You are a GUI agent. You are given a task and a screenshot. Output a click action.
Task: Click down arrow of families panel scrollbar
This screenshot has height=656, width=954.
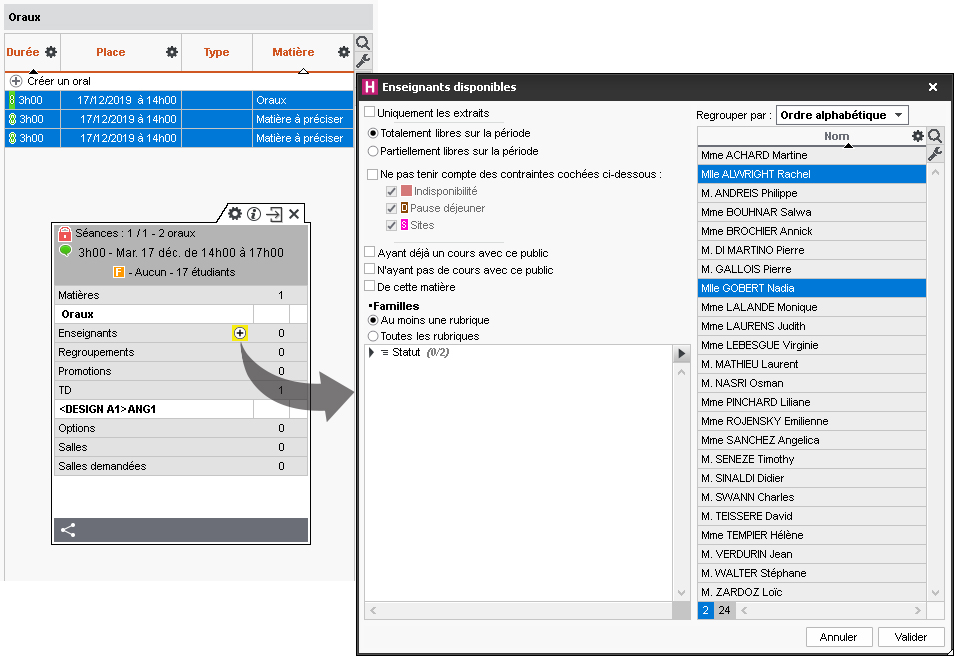tap(681, 593)
